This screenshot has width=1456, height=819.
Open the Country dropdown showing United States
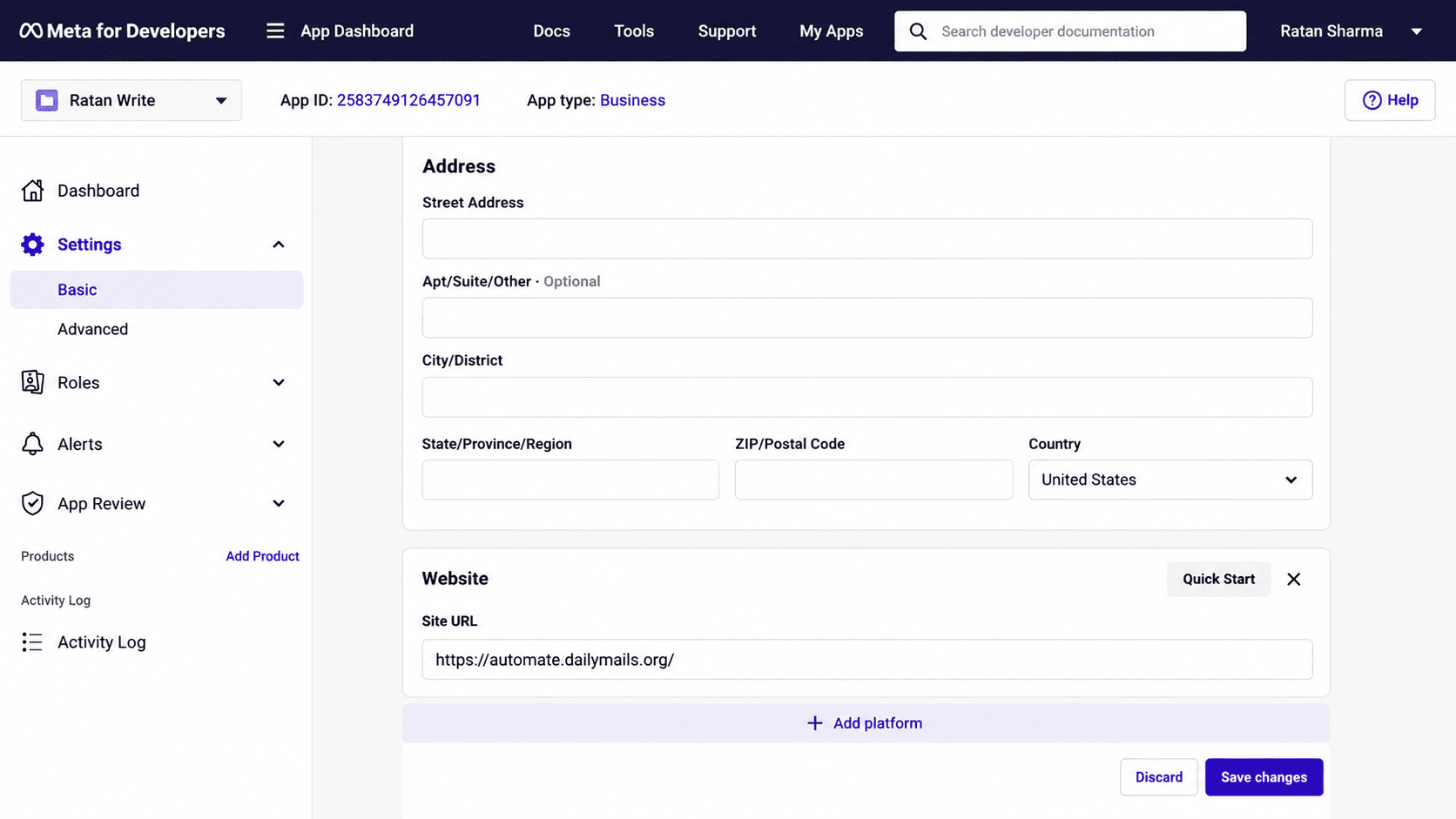(1170, 480)
